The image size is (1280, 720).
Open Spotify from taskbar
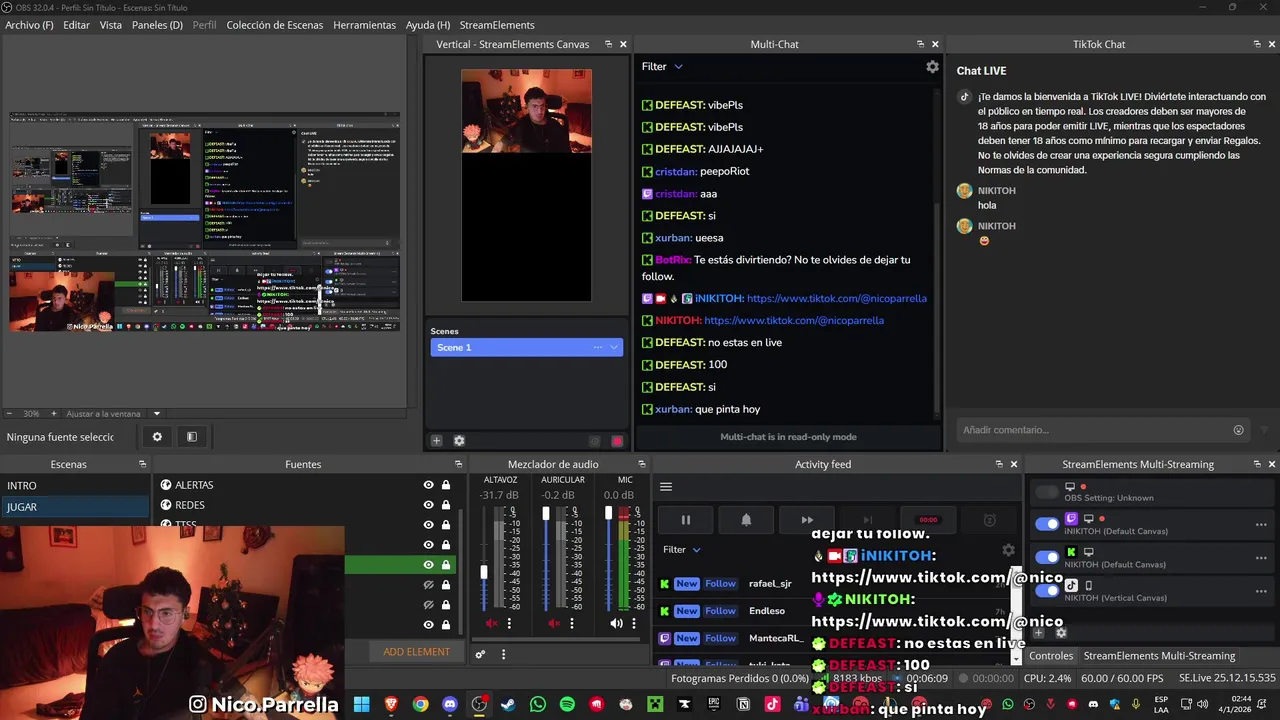click(x=567, y=704)
